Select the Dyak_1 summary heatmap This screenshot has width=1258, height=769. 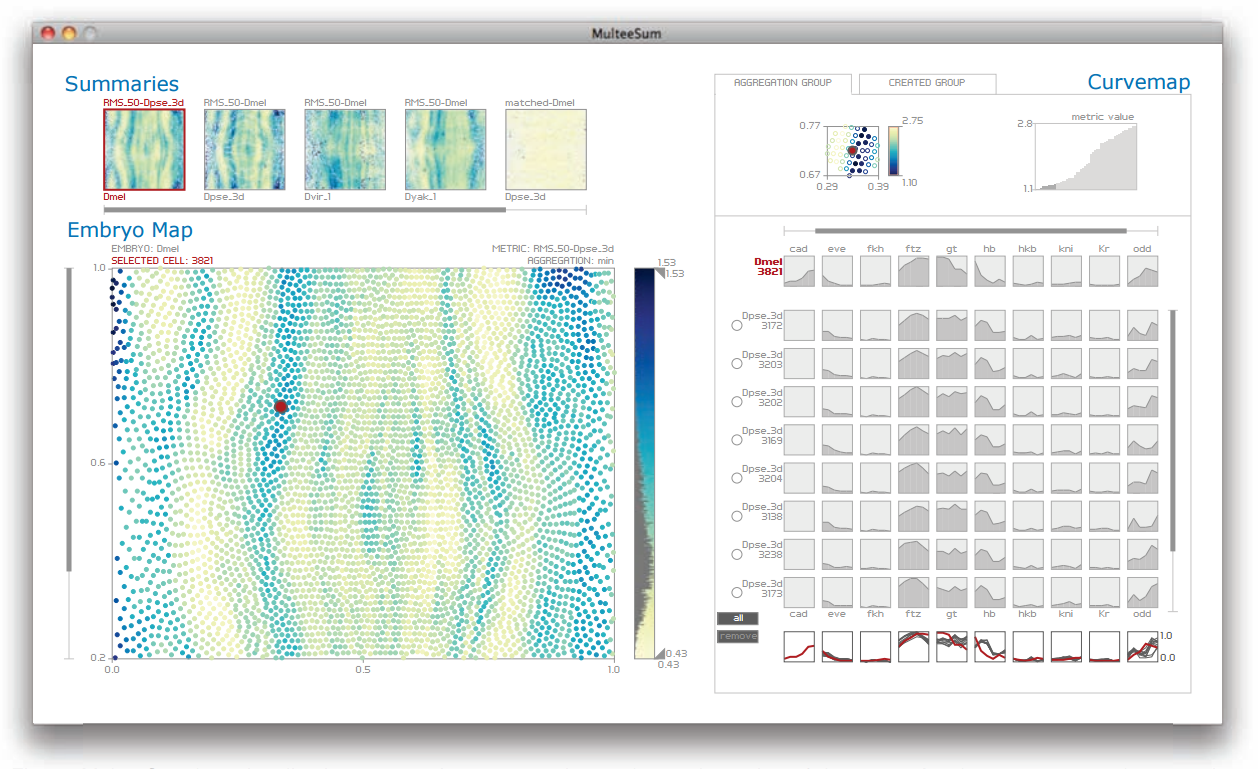pos(445,148)
